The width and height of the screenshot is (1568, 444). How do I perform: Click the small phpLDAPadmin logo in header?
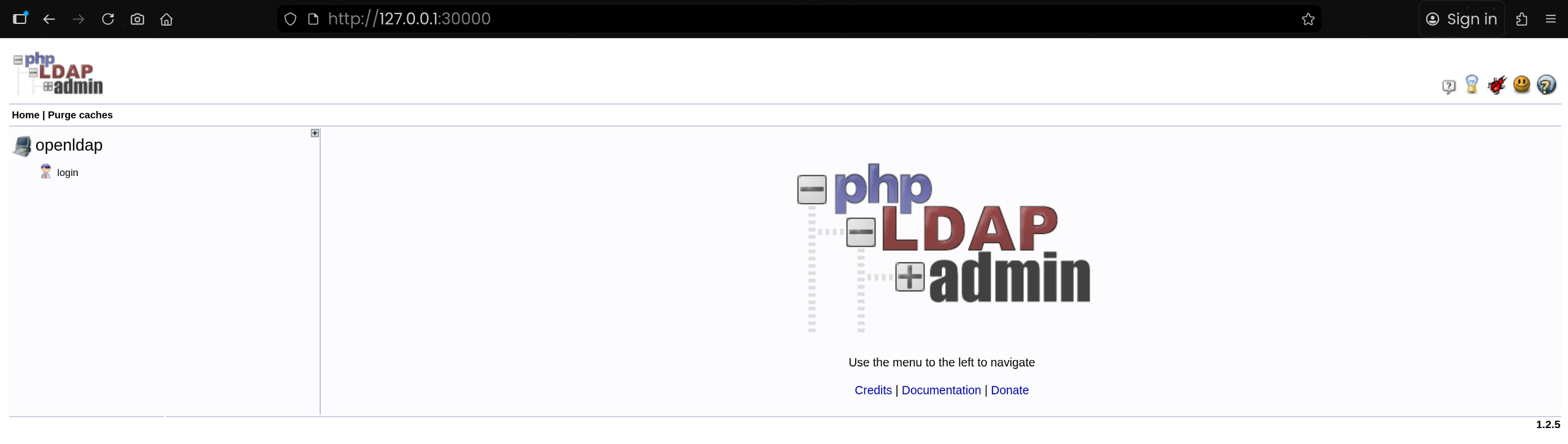(58, 74)
